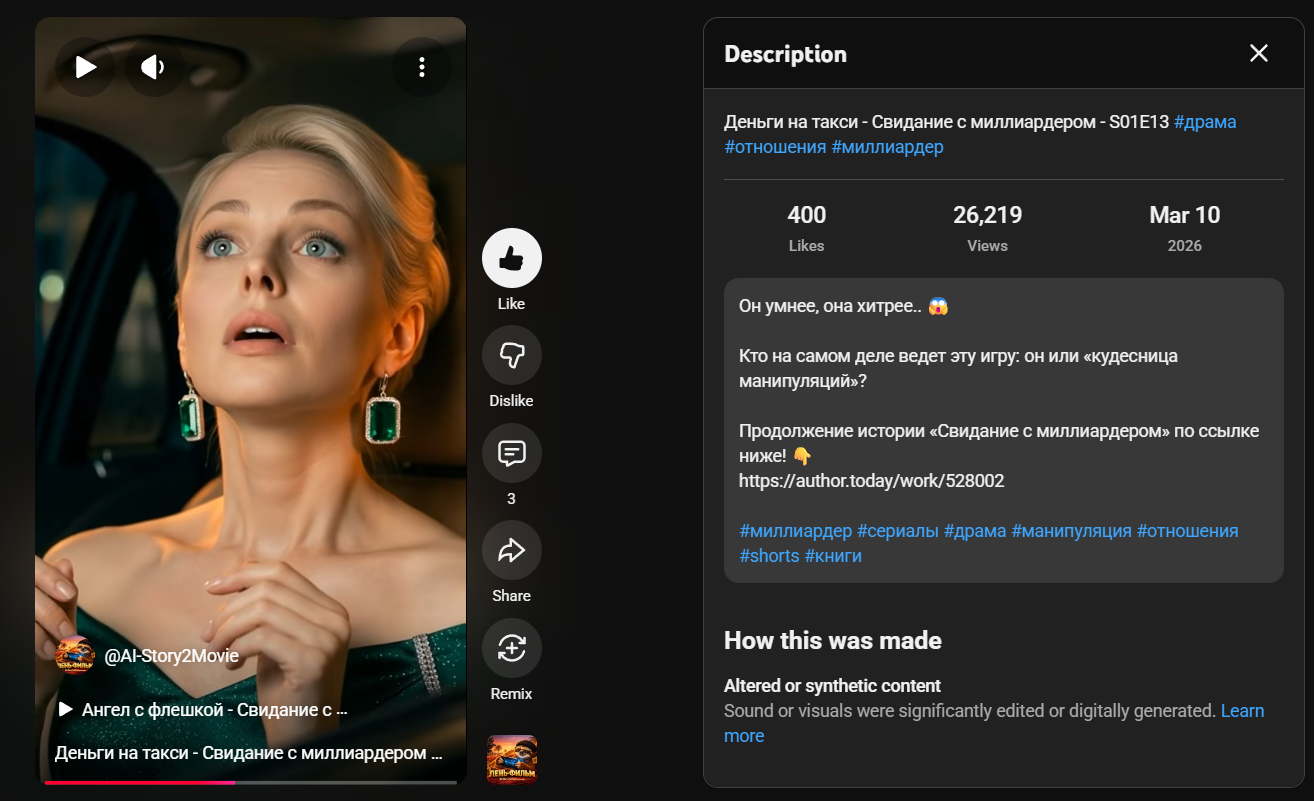Viewport: 1314px width, 801px height.
Task: Open the #shorts hashtag
Action: (769, 556)
